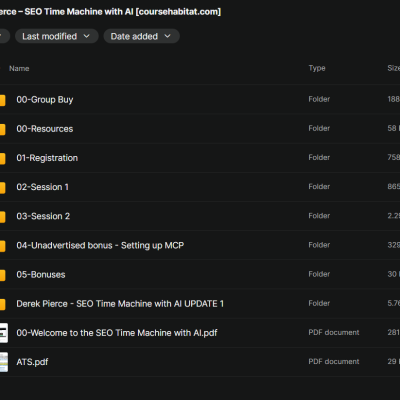
Task: Open the Date added filter dropdown
Action: click(141, 36)
